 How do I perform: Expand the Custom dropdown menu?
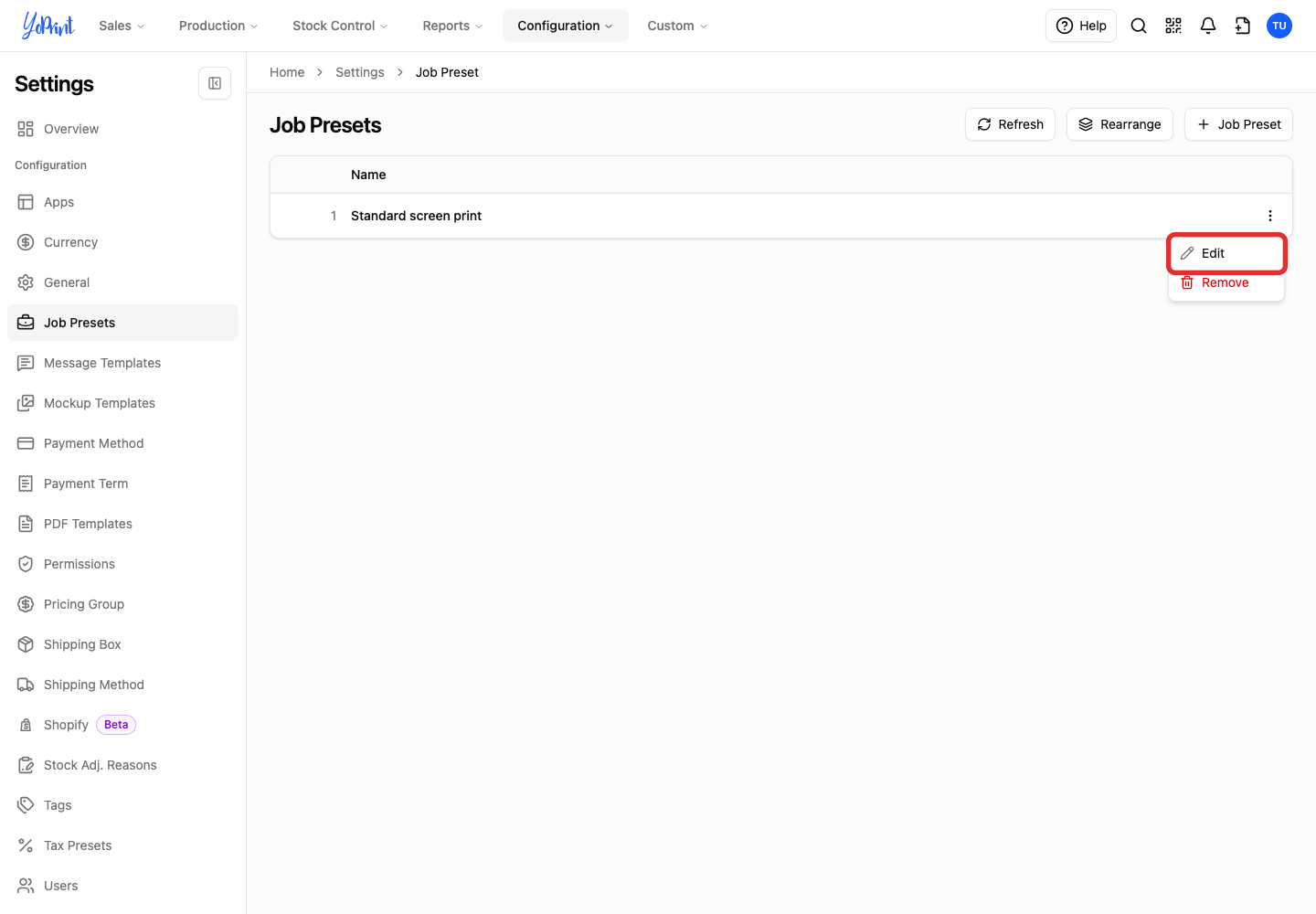tap(677, 26)
